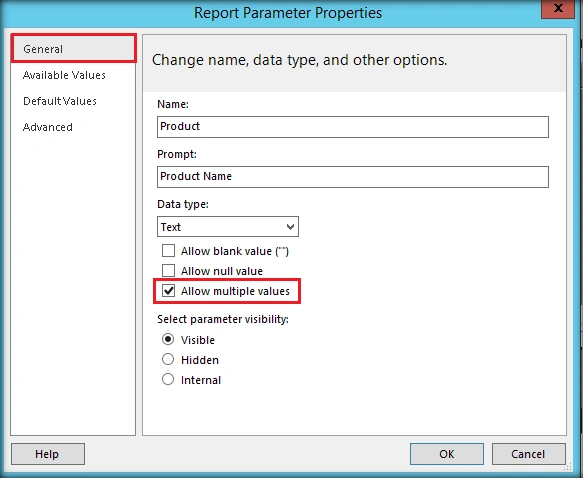Screen dimensions: 583x478
Task: Cancel the parameter dialog
Action: (x=528, y=454)
